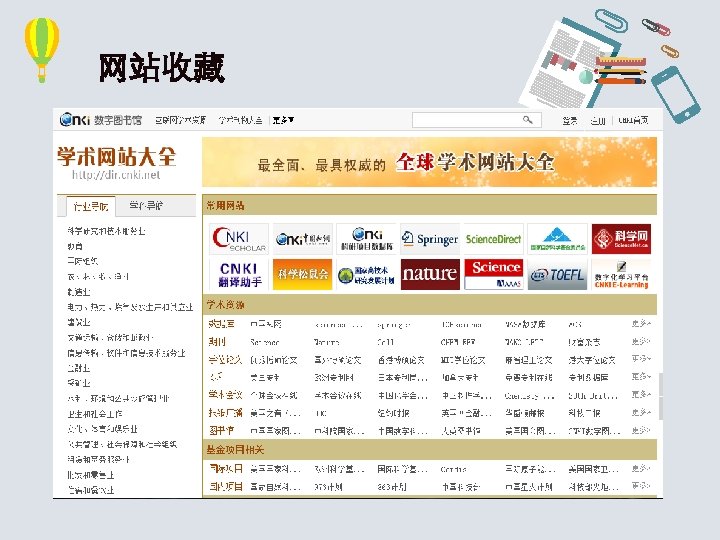Click the 登录 login link
The width and height of the screenshot is (720, 540).
[569, 121]
